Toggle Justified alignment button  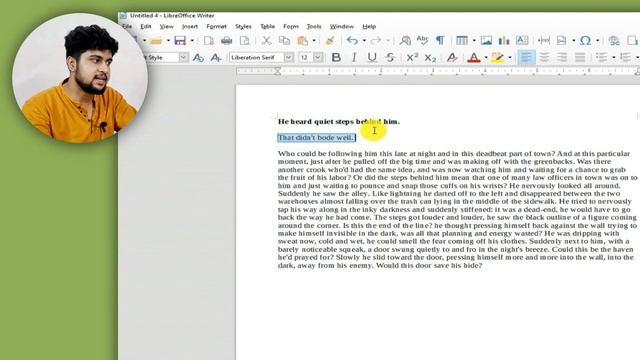tap(580, 58)
